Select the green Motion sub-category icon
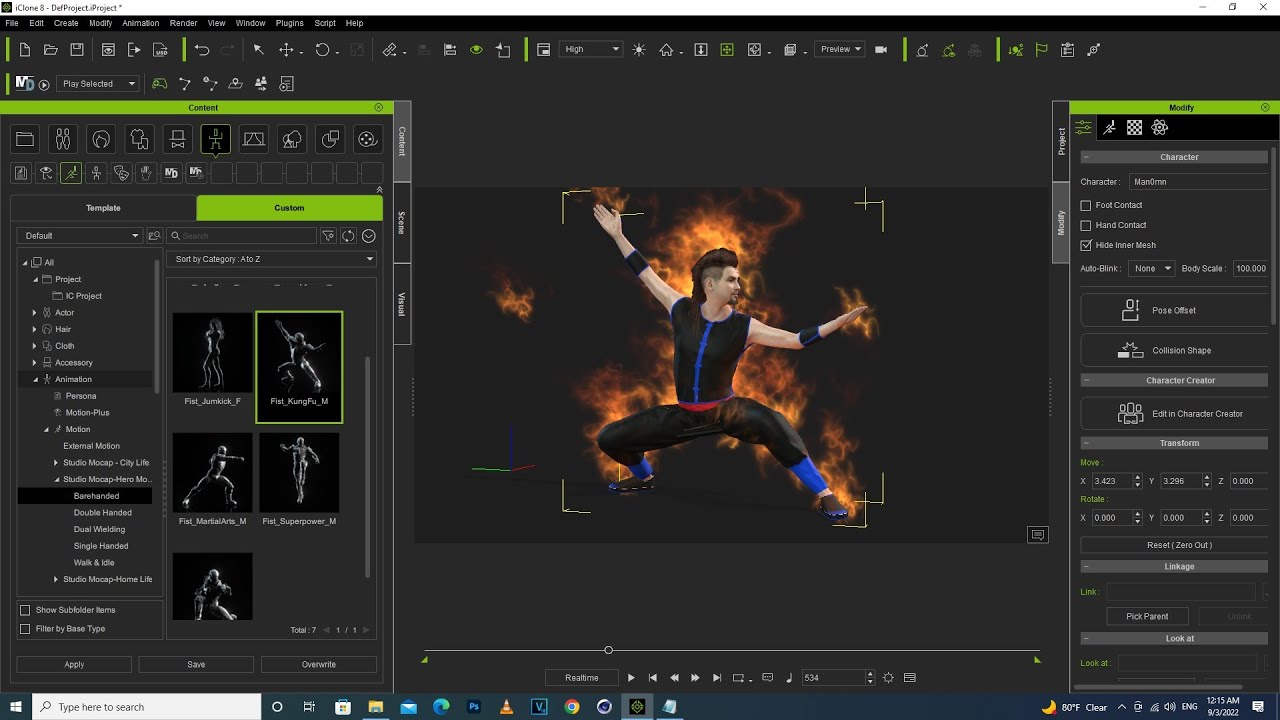The height and width of the screenshot is (720, 1280). 71,173
